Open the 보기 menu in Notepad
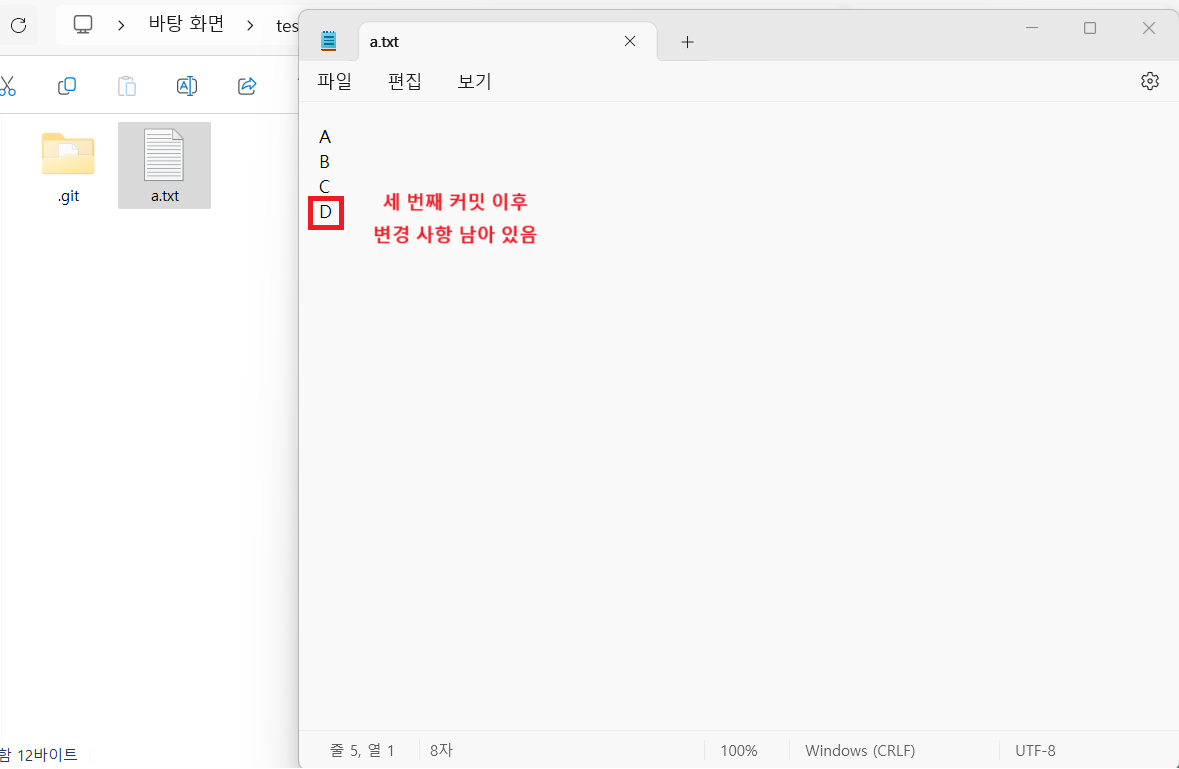 point(473,81)
